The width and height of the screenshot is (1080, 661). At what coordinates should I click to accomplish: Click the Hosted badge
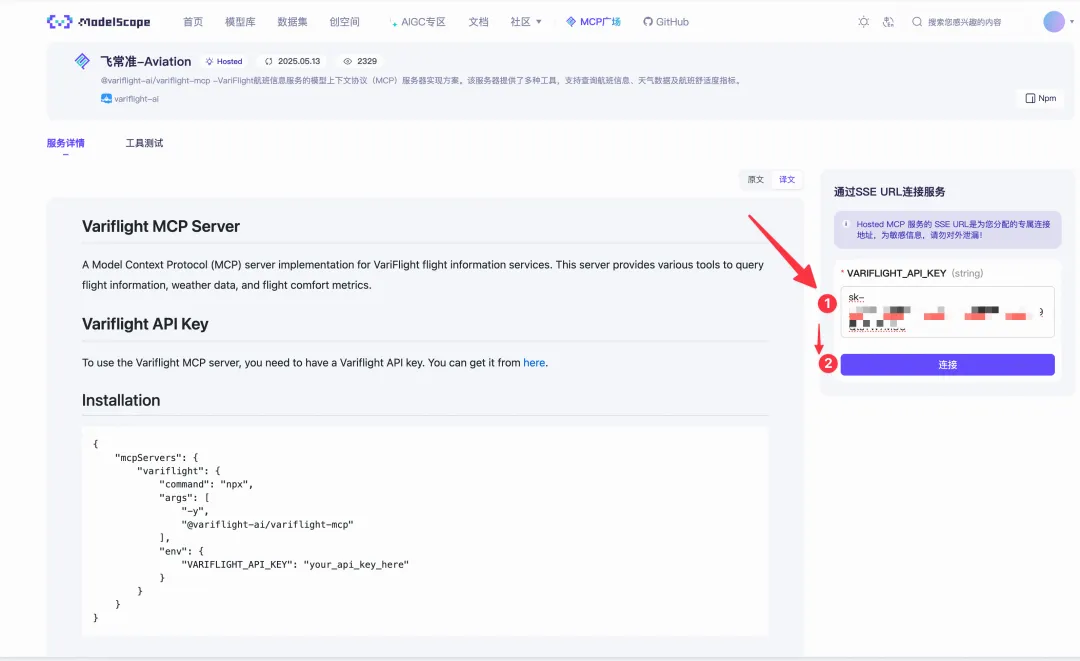click(x=224, y=61)
